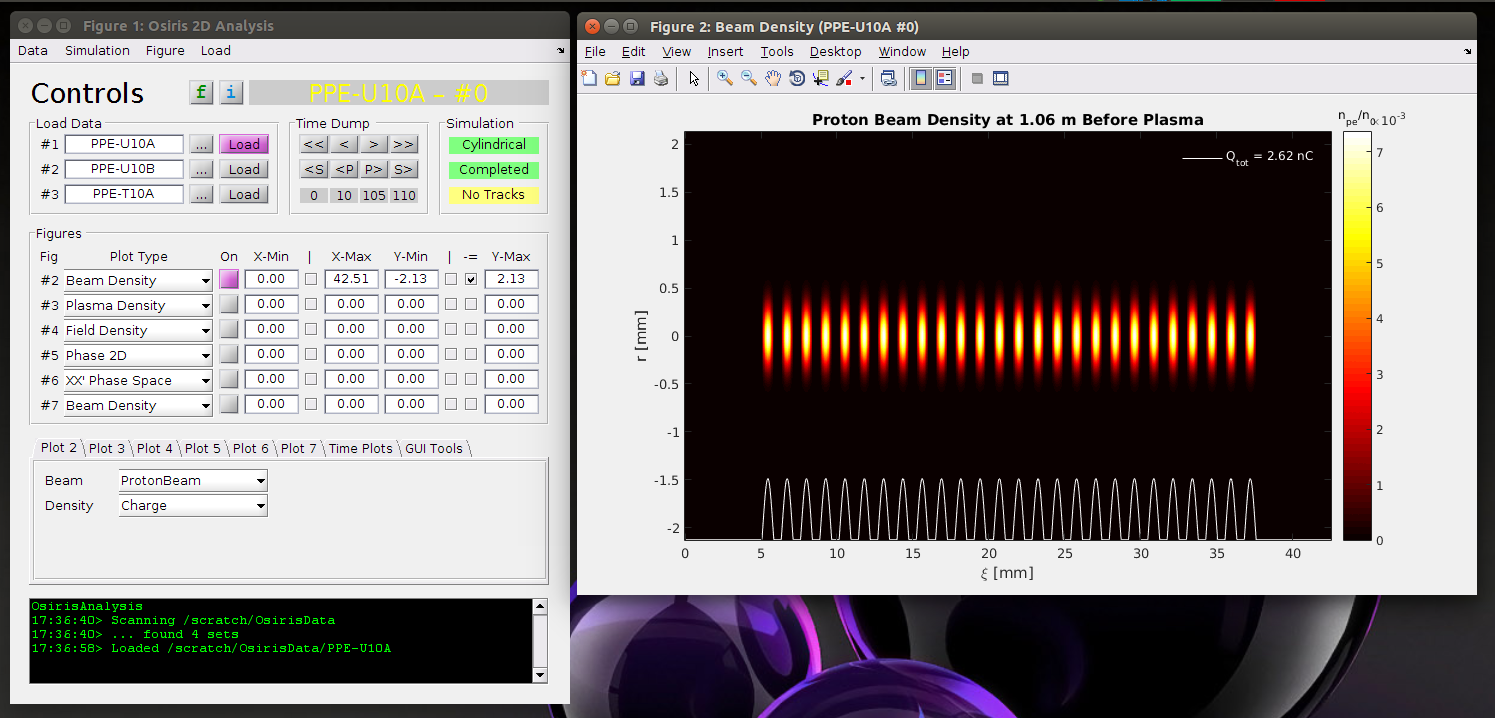The image size is (1495, 718).
Task: Switch to the Time Plots tab
Action: pyautogui.click(x=360, y=448)
